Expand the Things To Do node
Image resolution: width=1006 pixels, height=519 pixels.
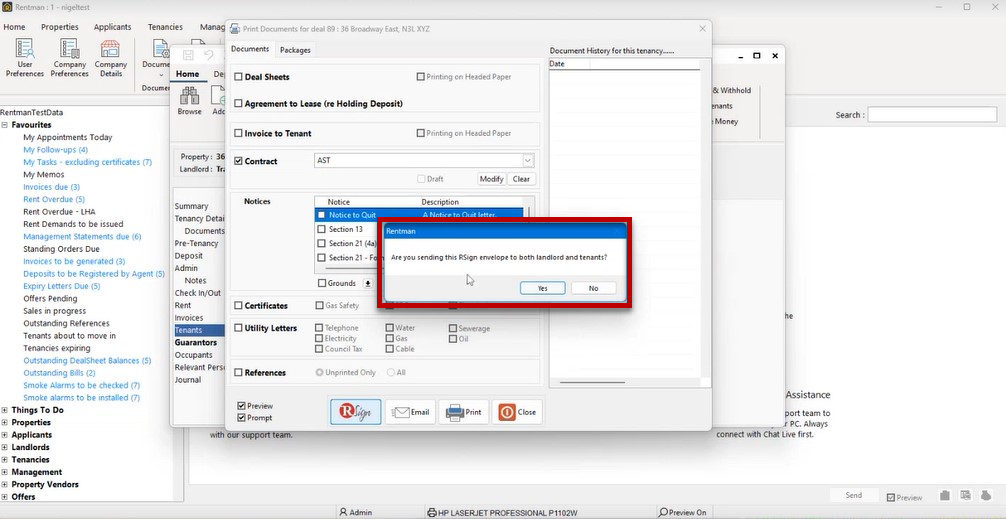coord(5,410)
